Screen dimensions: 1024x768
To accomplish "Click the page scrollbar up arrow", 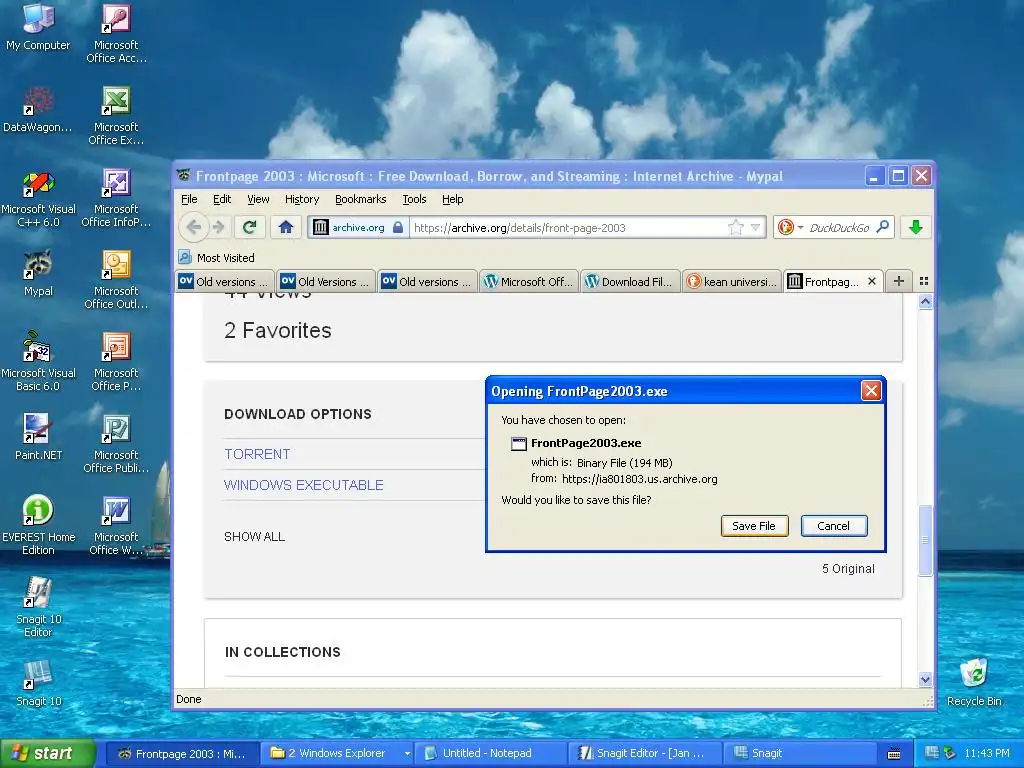I will point(925,301).
